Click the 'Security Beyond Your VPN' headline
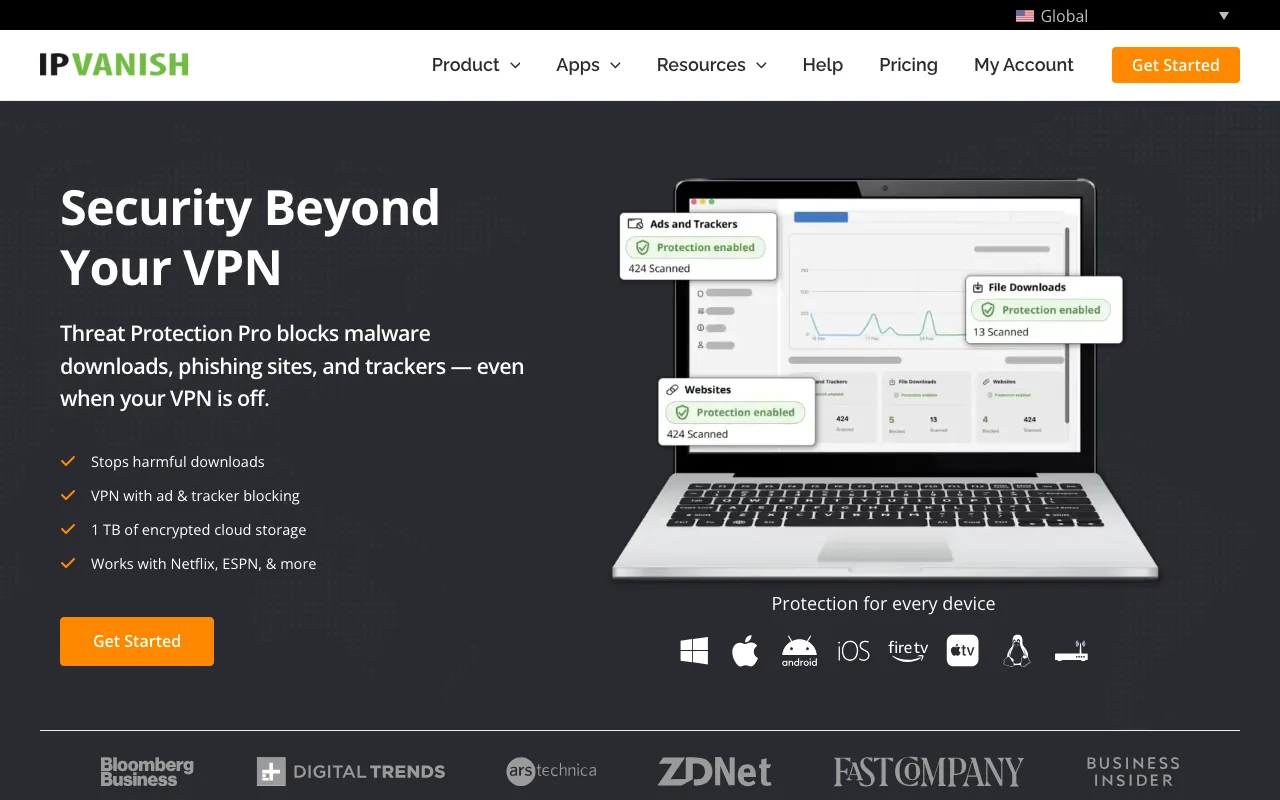Screen dimensions: 1280x800 (250, 238)
